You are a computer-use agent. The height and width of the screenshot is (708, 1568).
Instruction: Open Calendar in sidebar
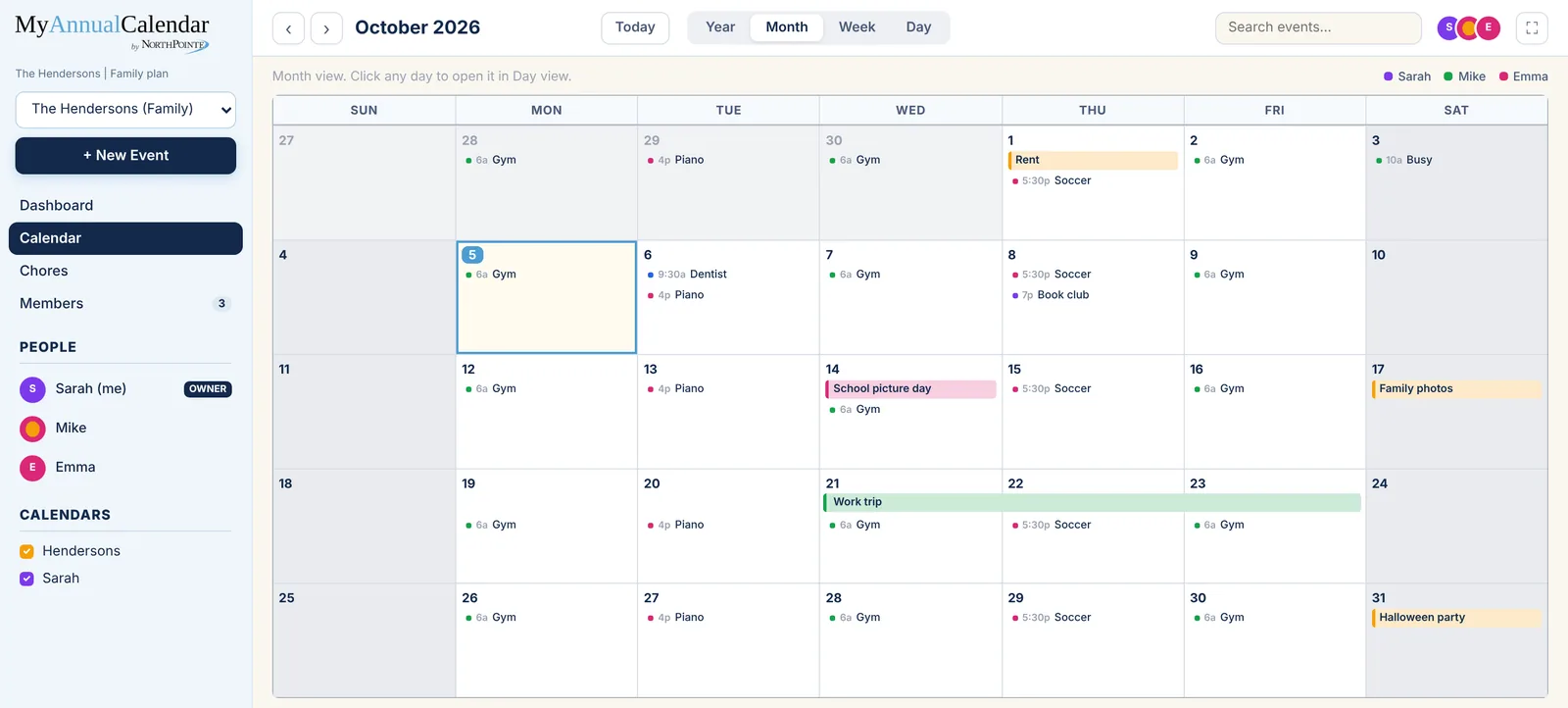[125, 238]
